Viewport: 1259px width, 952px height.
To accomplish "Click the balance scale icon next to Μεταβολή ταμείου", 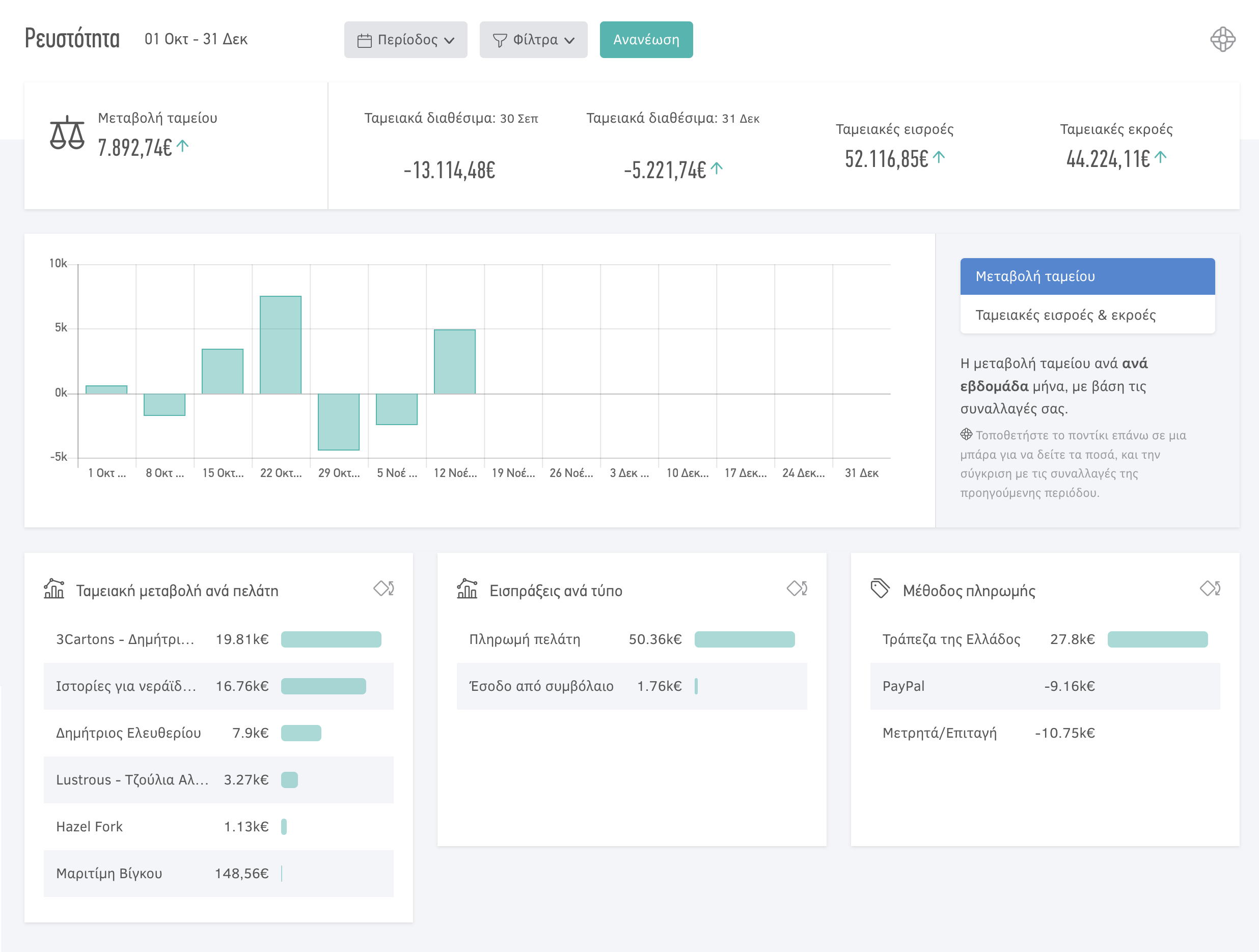I will [67, 132].
